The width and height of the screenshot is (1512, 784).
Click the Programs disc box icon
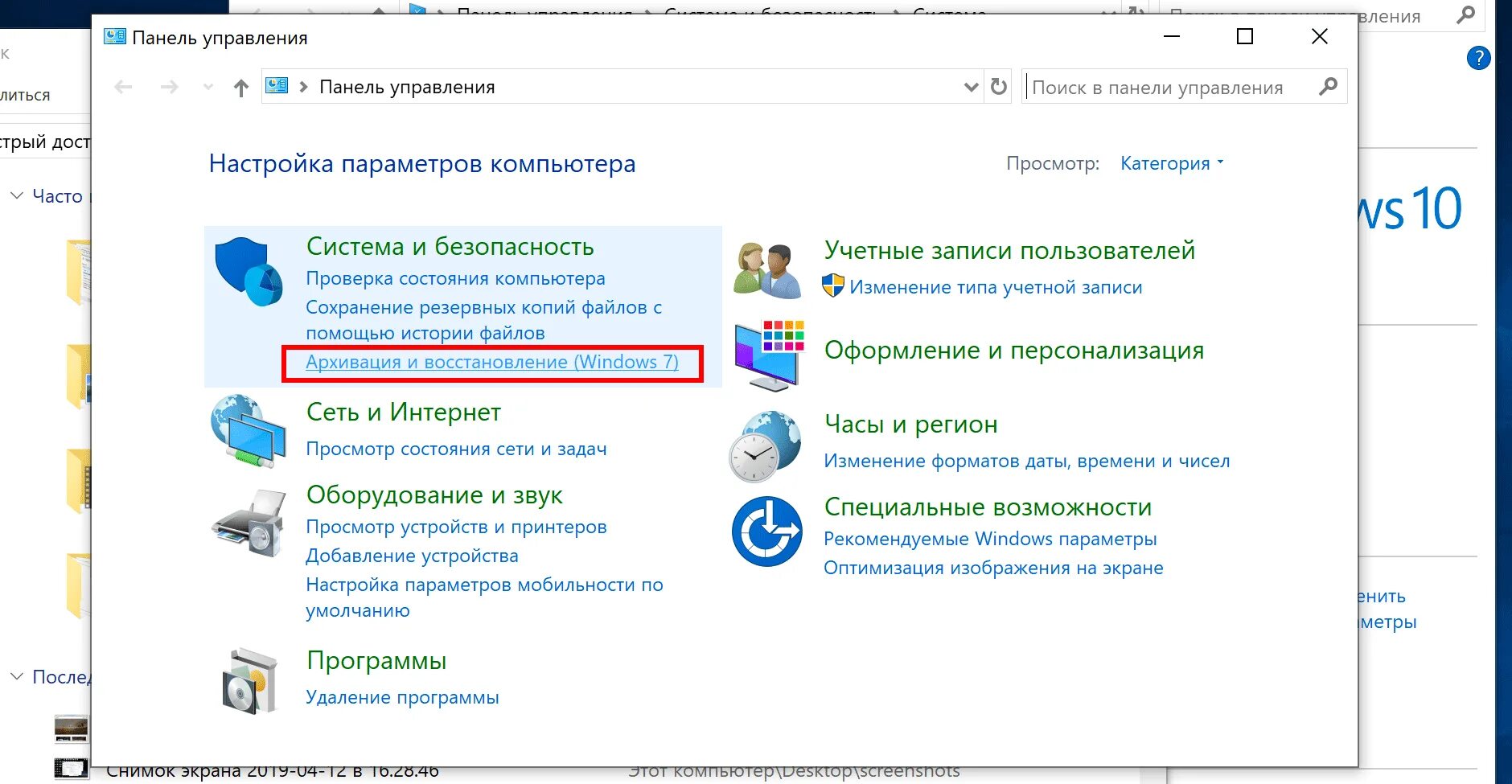pos(250,681)
